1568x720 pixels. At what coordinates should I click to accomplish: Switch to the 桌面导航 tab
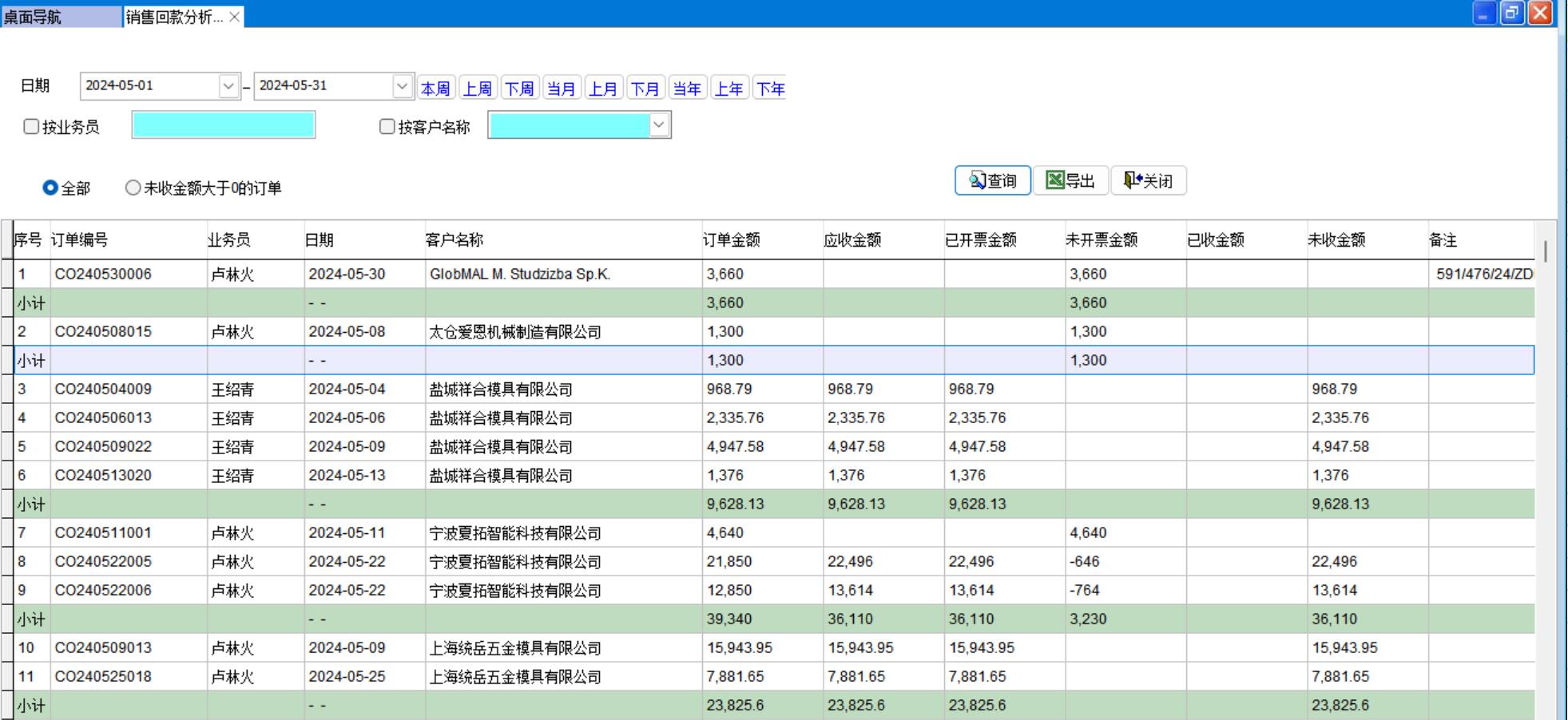(61, 17)
